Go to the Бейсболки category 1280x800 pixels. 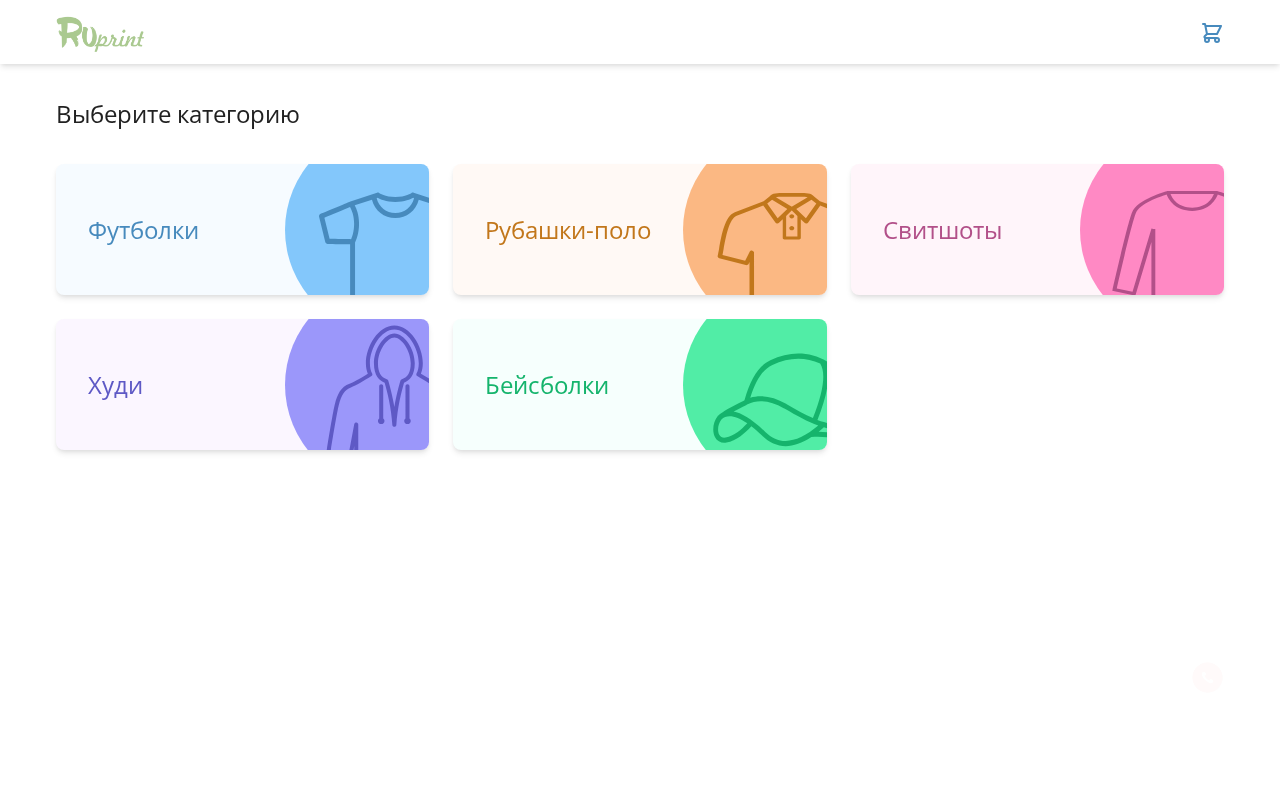tap(547, 385)
